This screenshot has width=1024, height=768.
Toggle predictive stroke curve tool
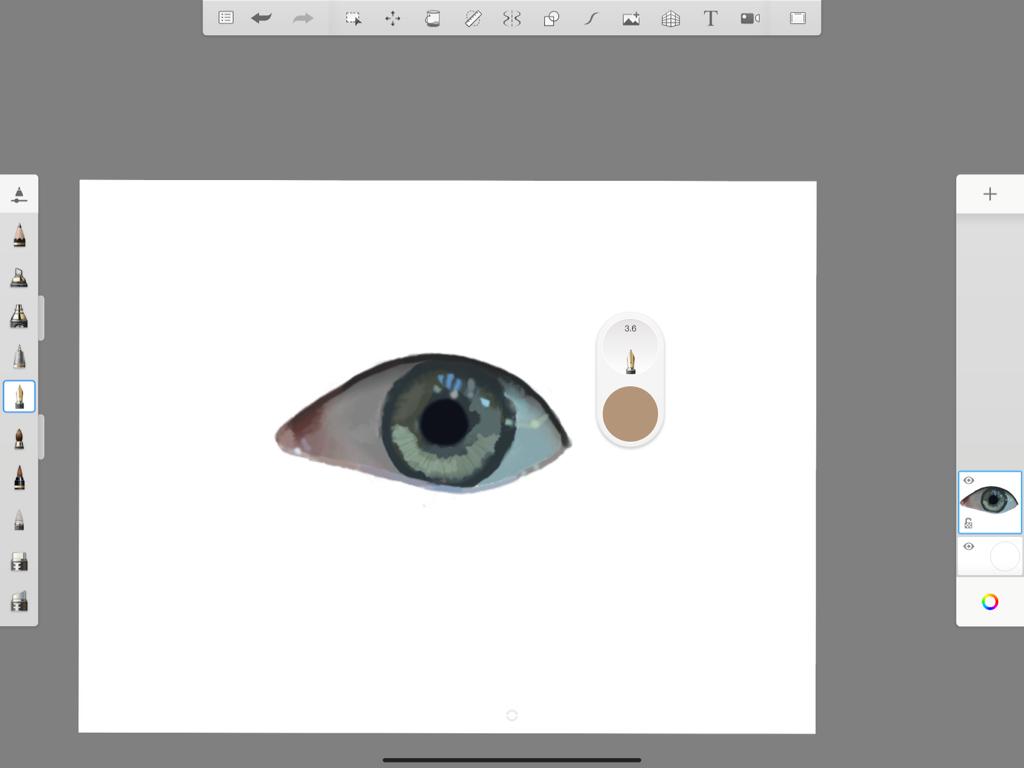coord(591,18)
